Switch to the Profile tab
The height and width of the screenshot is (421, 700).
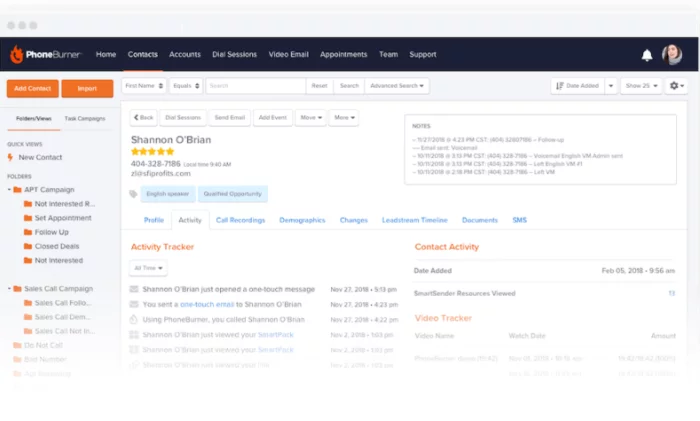(154, 220)
